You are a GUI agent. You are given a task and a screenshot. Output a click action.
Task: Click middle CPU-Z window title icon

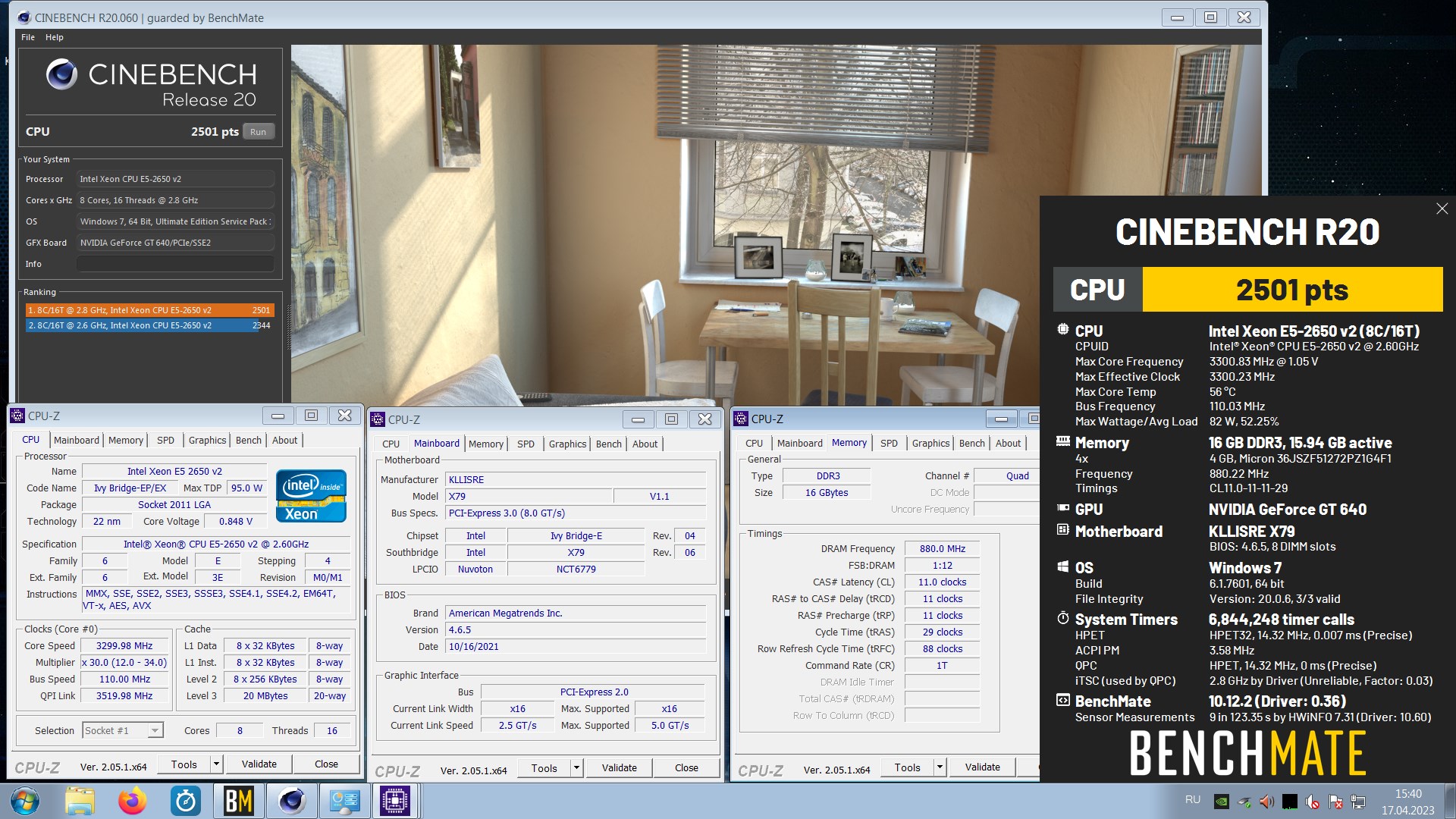click(x=378, y=419)
